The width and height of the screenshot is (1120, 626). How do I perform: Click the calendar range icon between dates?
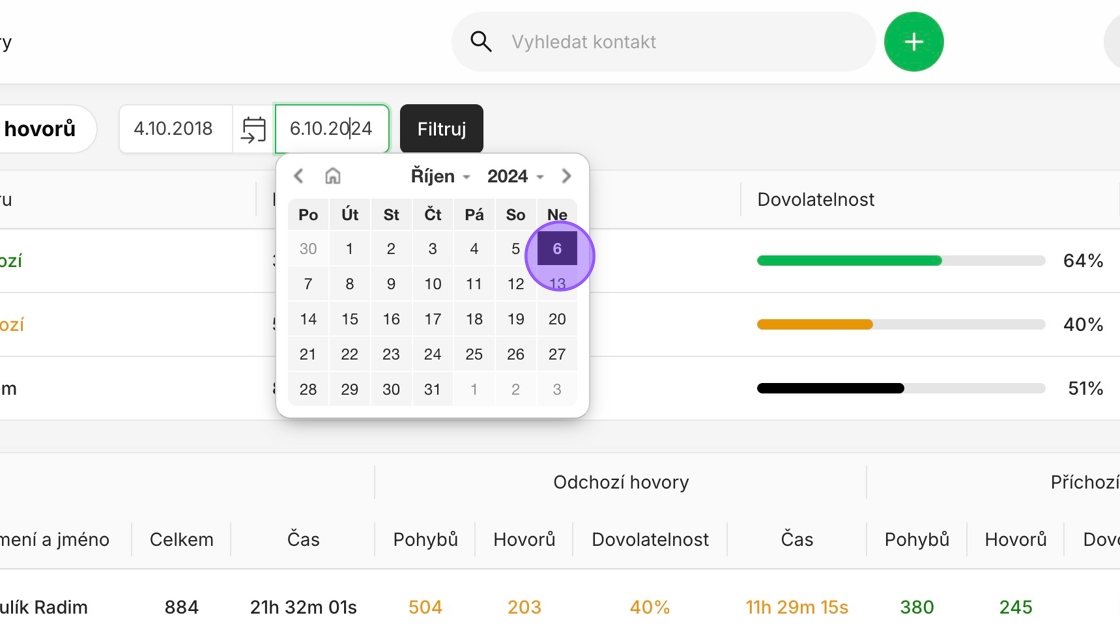point(254,129)
